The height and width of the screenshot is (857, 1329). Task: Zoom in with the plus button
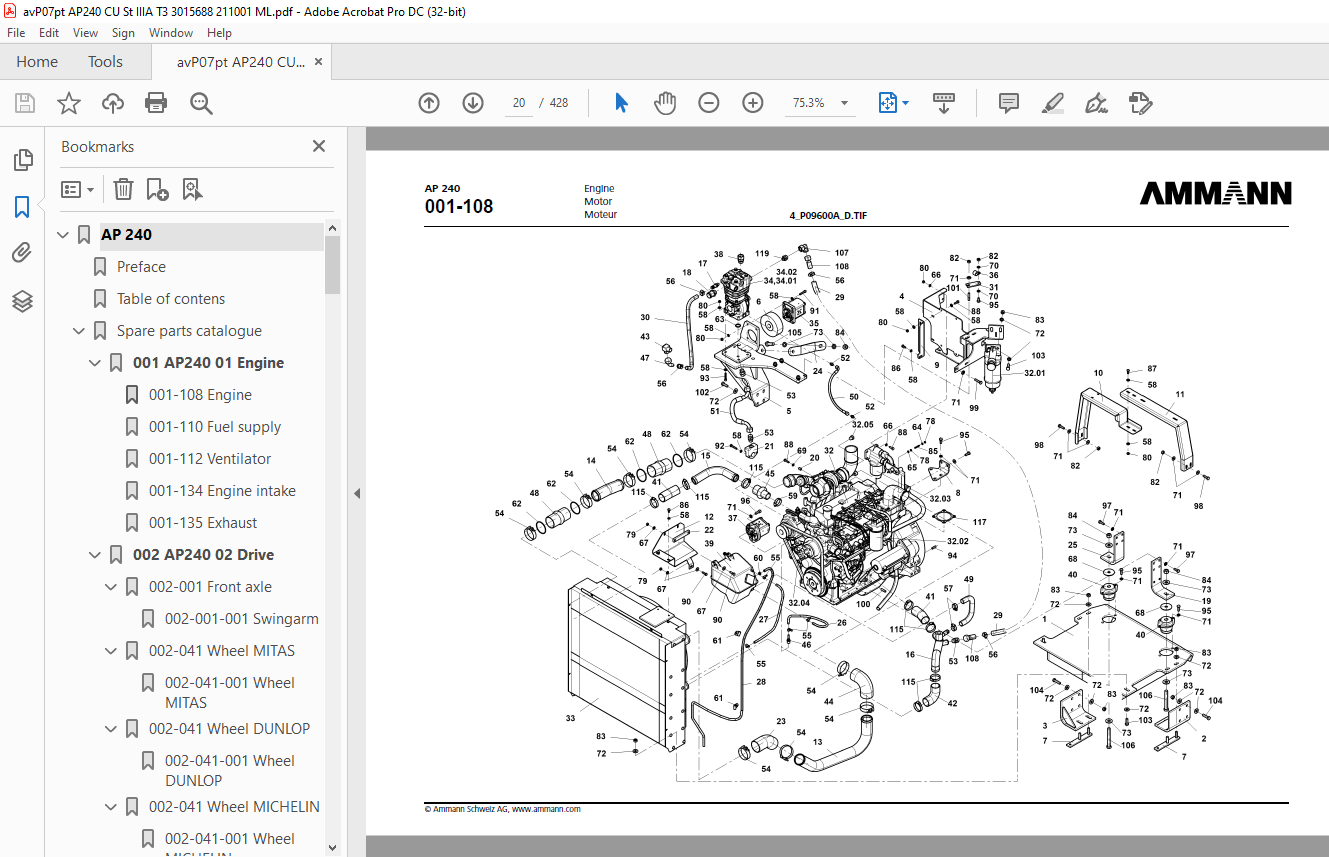click(753, 103)
